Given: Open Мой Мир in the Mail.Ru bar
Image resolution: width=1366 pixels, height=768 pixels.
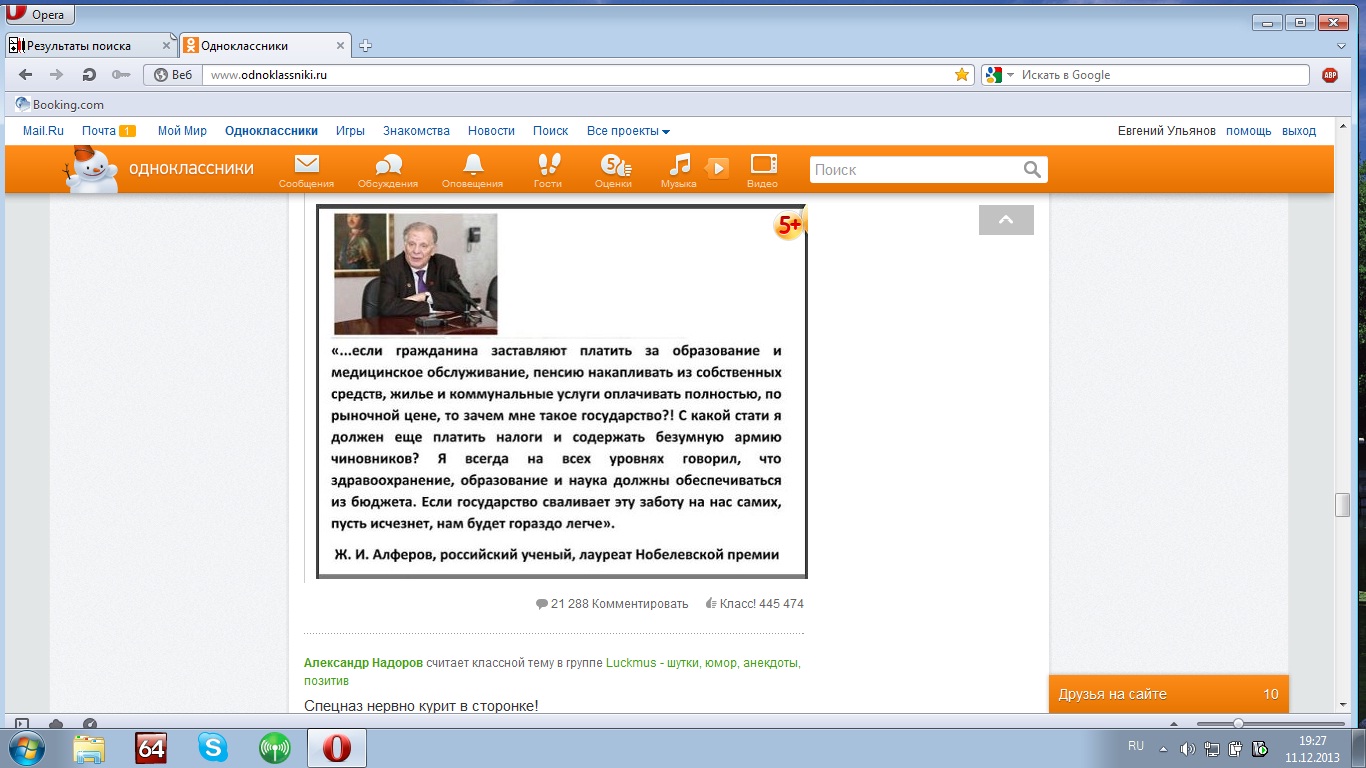Looking at the screenshot, I should pyautogui.click(x=182, y=131).
